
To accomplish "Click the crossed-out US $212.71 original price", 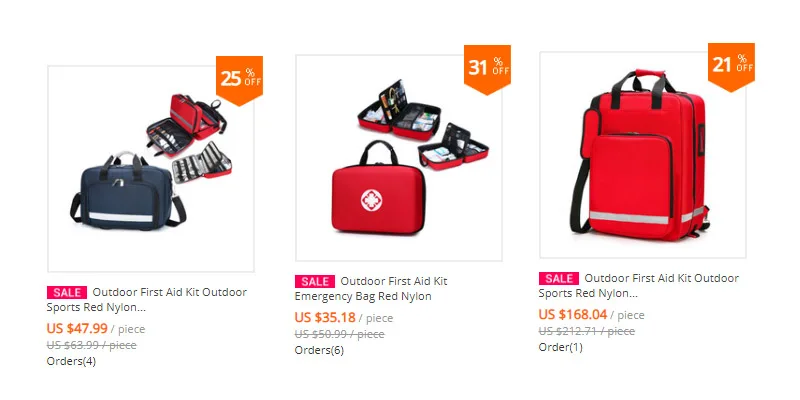I will pos(587,331).
